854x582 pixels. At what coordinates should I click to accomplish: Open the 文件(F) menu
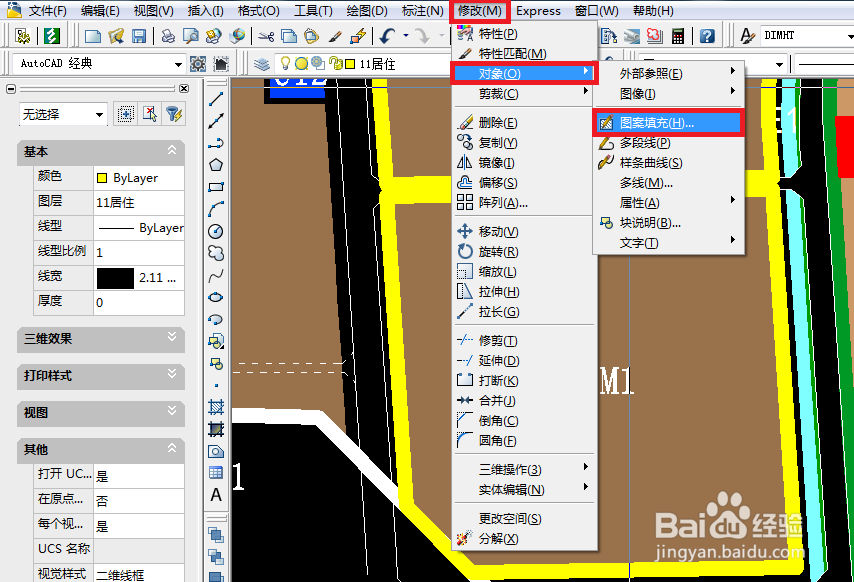[47, 11]
